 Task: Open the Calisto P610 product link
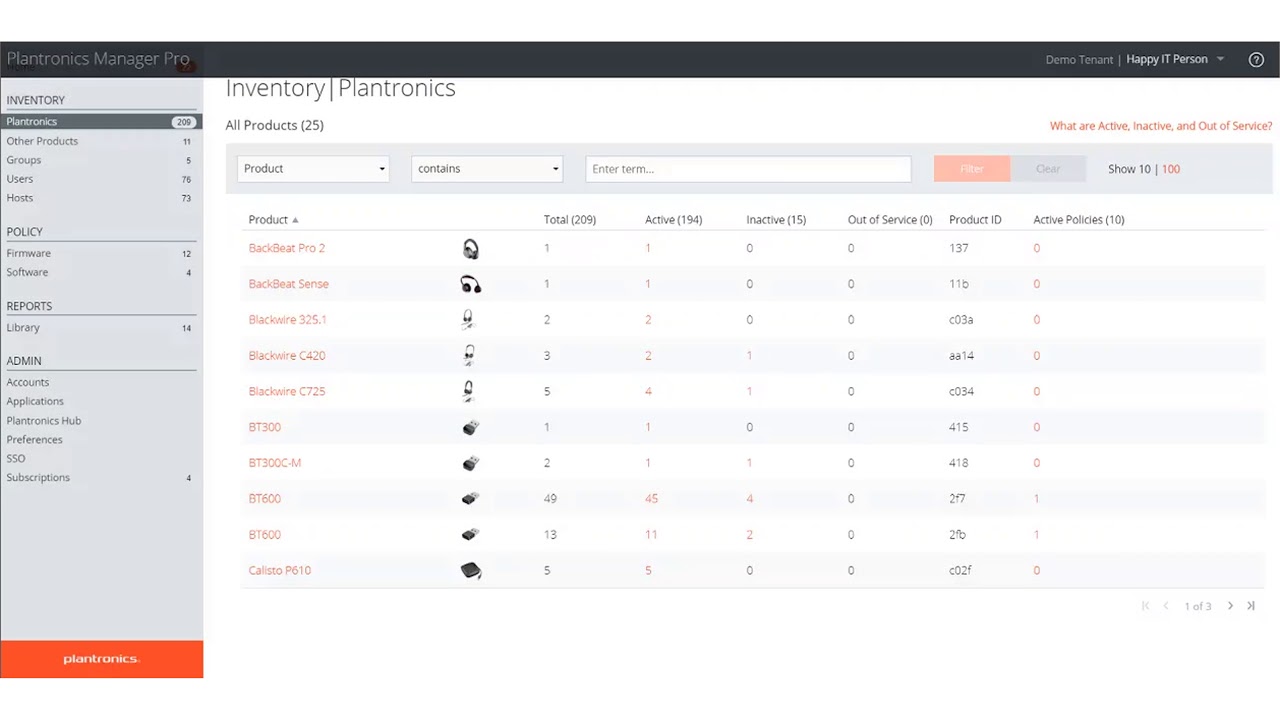tap(280, 570)
